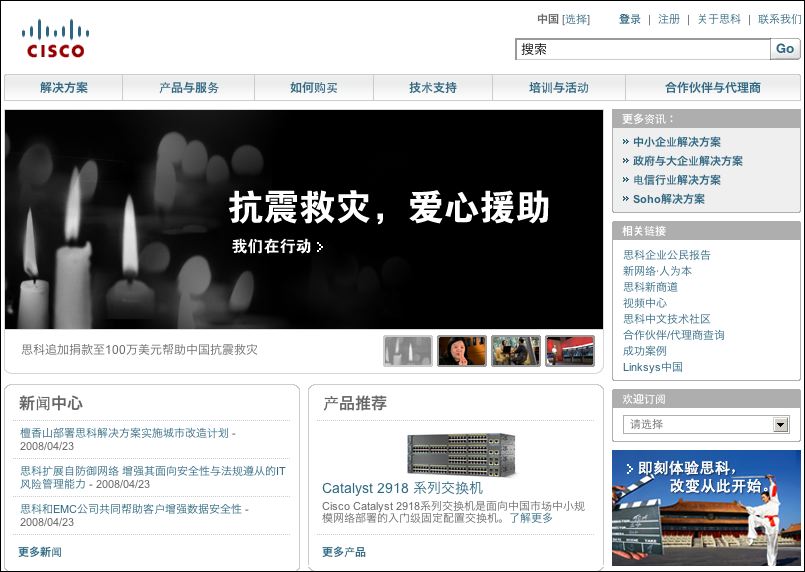Open 成功案例 link
The width and height of the screenshot is (805, 572).
[x=645, y=351]
